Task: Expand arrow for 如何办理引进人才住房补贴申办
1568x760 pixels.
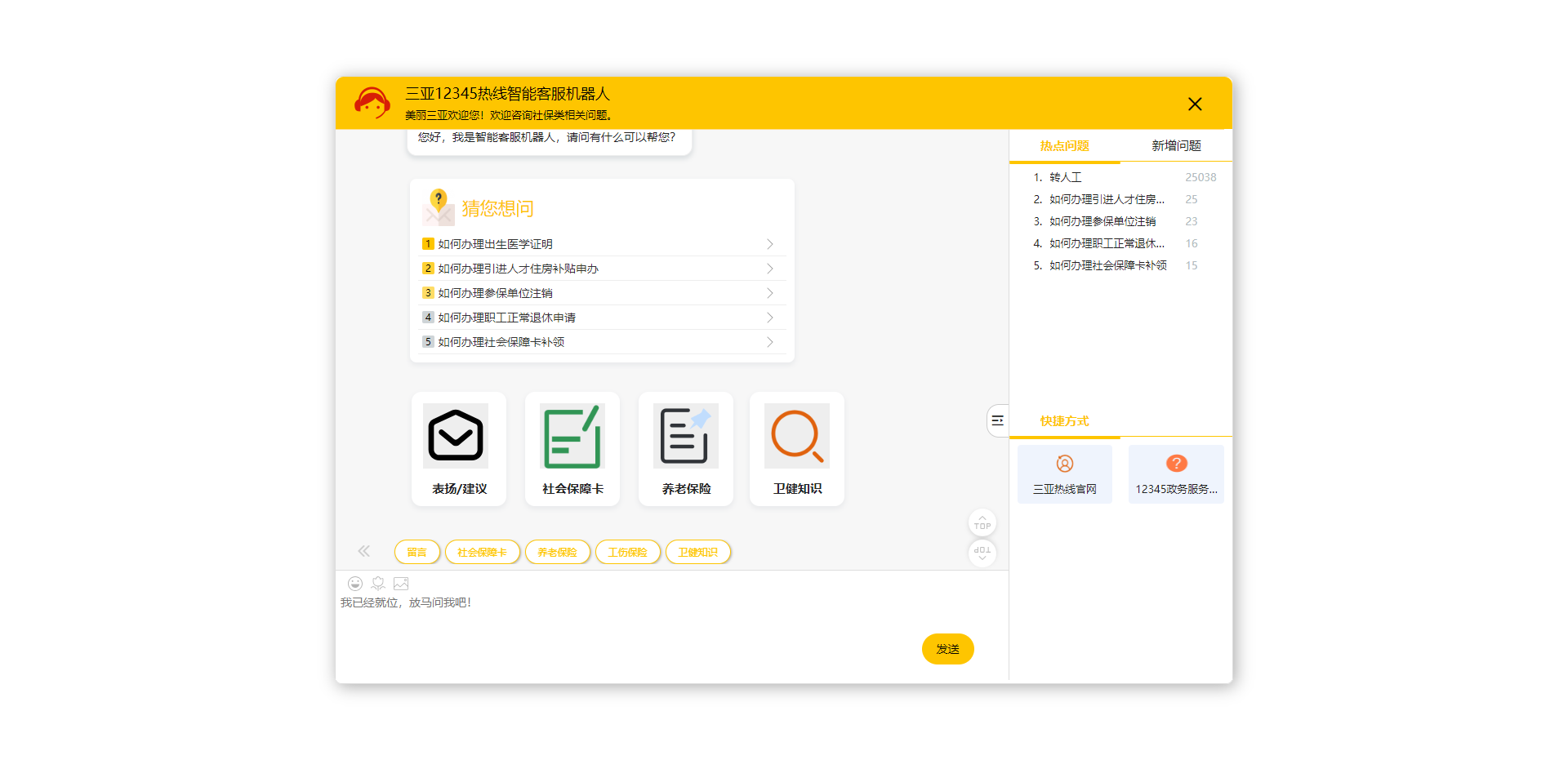Action: coord(770,269)
